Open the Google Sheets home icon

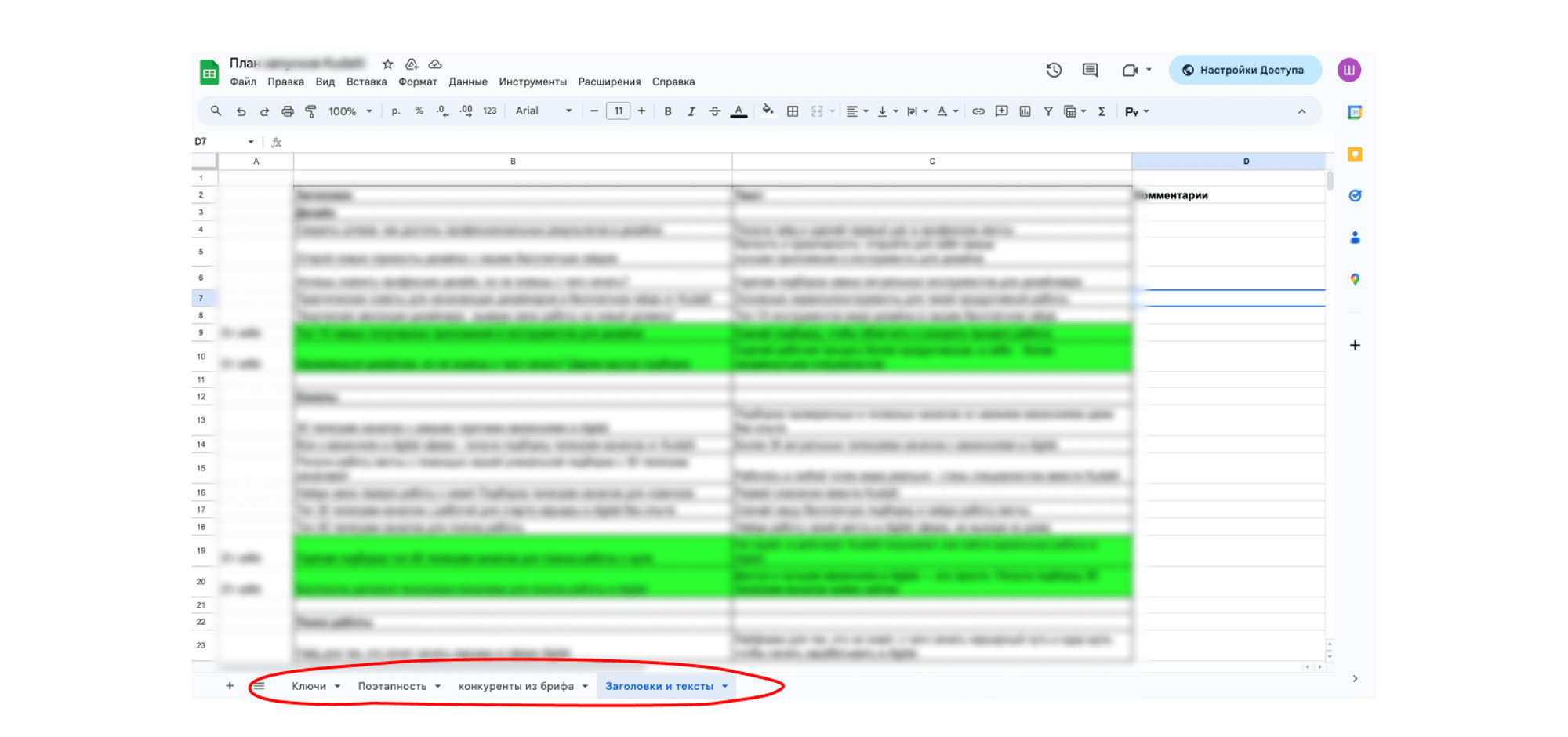pos(209,72)
